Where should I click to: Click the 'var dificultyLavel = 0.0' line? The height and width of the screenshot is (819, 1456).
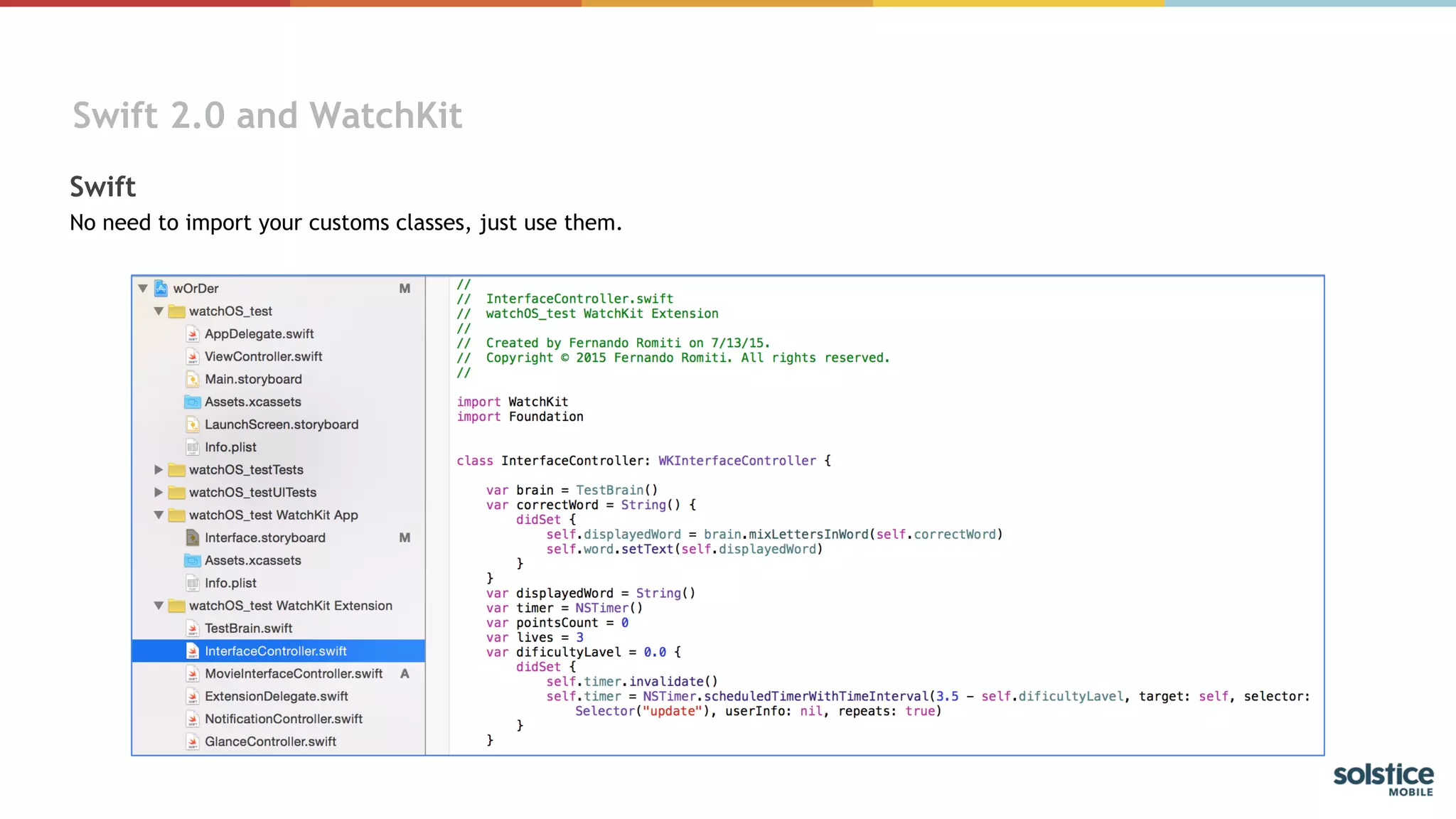pos(584,652)
